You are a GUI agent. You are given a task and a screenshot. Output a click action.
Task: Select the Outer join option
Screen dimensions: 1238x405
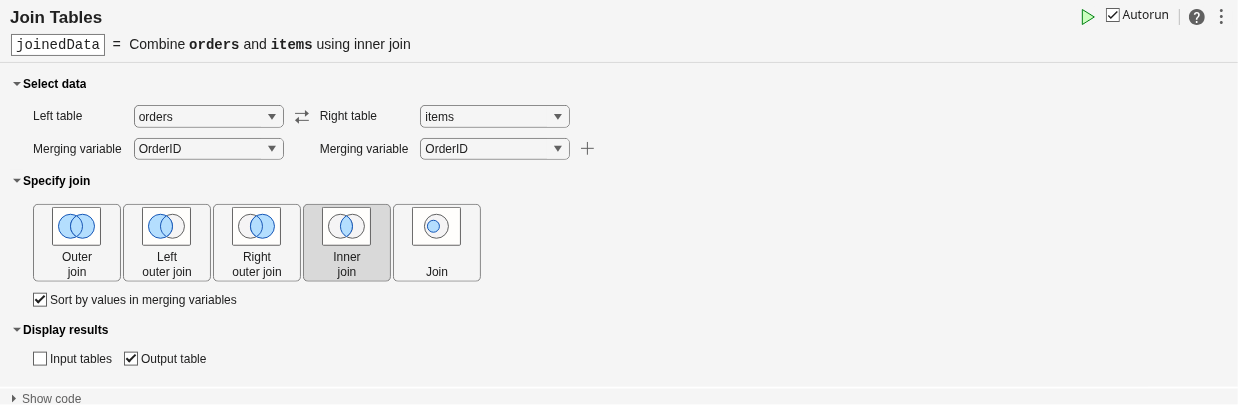(x=77, y=243)
